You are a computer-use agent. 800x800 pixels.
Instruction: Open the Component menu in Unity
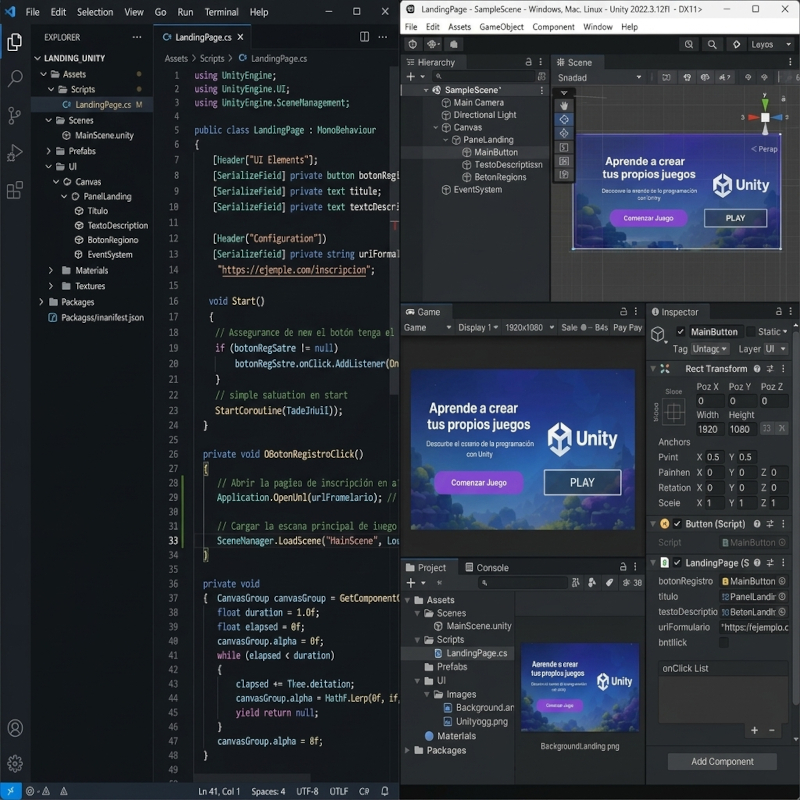pyautogui.click(x=553, y=27)
